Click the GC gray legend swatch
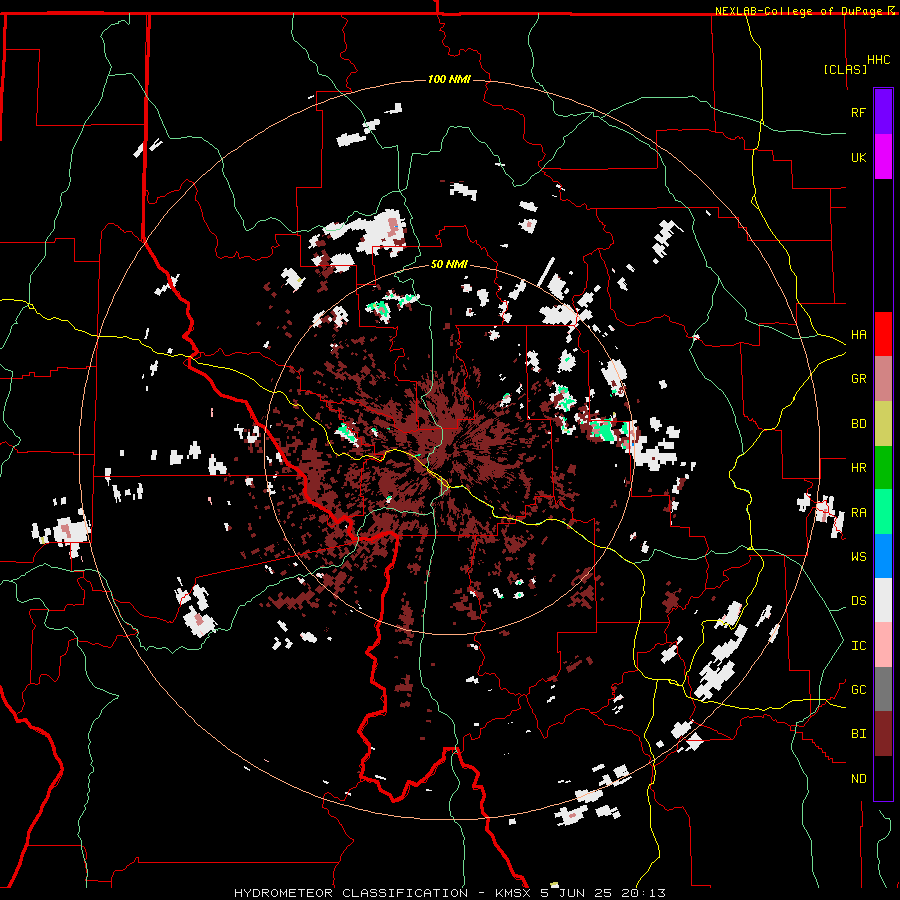The height and width of the screenshot is (900, 900). tap(883, 689)
